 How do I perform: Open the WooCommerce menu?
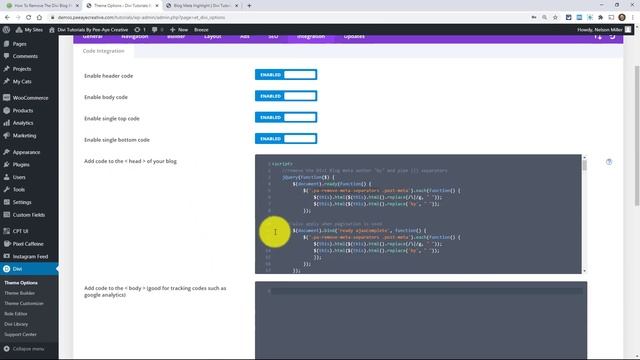click(x=30, y=98)
